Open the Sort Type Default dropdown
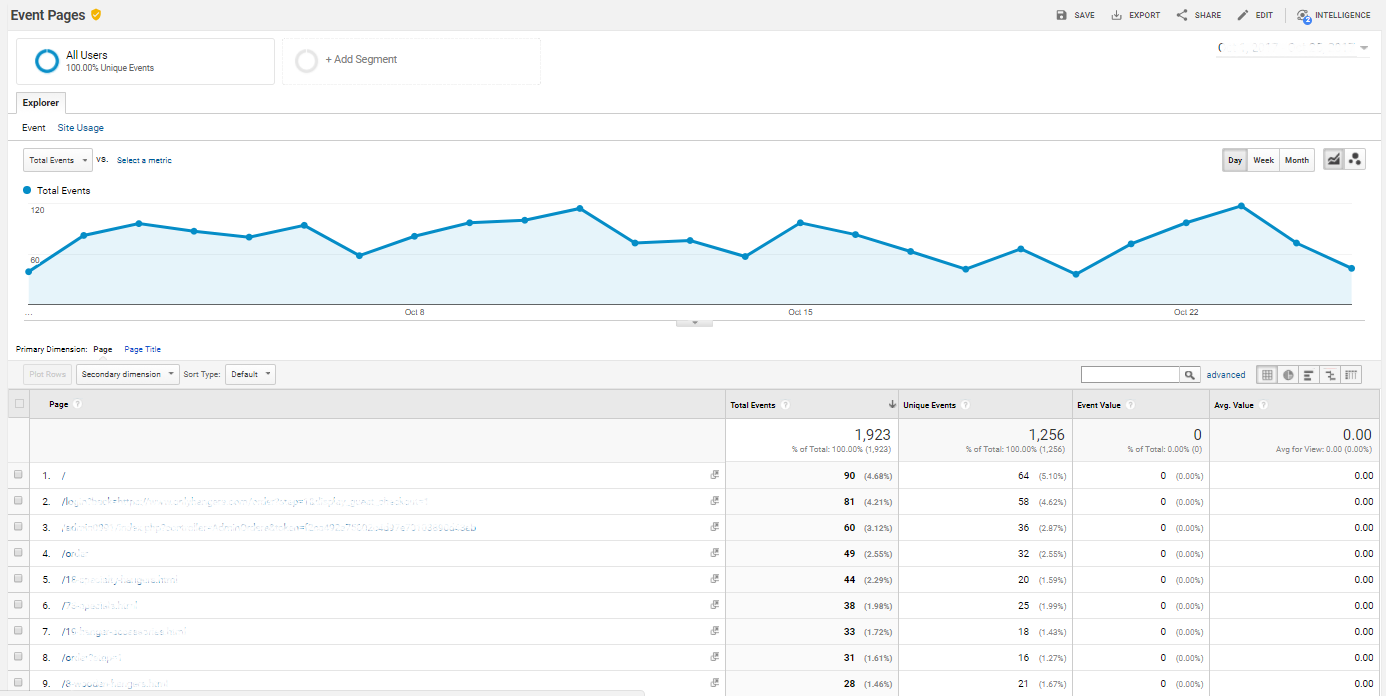Image resolution: width=1386 pixels, height=696 pixels. [x=250, y=374]
